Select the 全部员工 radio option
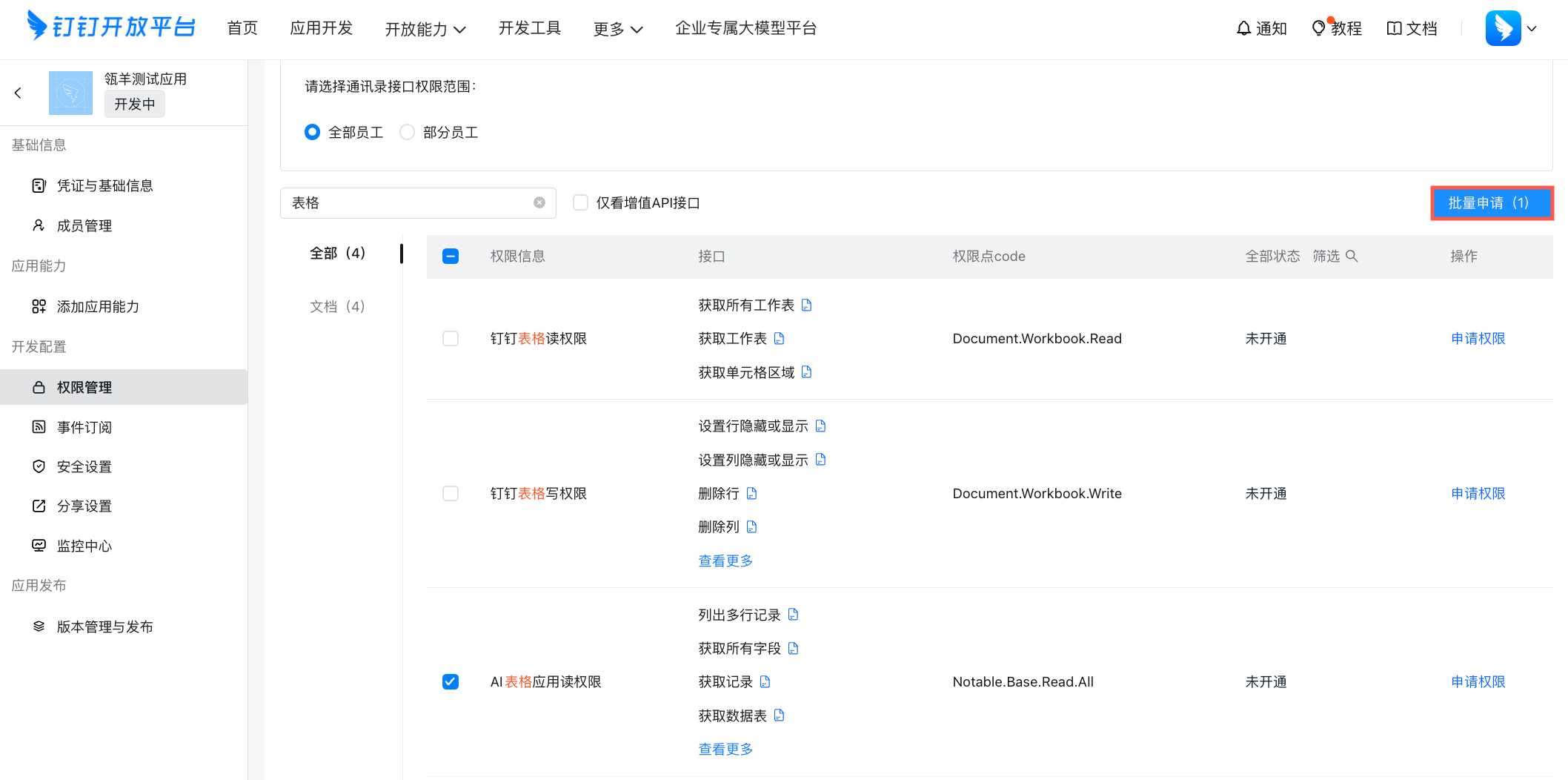 pyautogui.click(x=313, y=132)
